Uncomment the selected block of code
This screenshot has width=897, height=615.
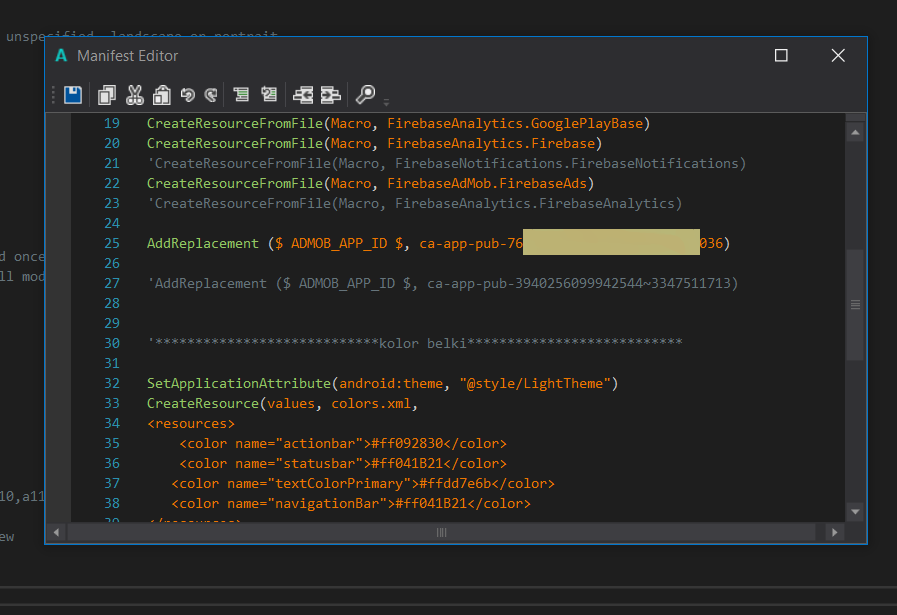tap(269, 94)
